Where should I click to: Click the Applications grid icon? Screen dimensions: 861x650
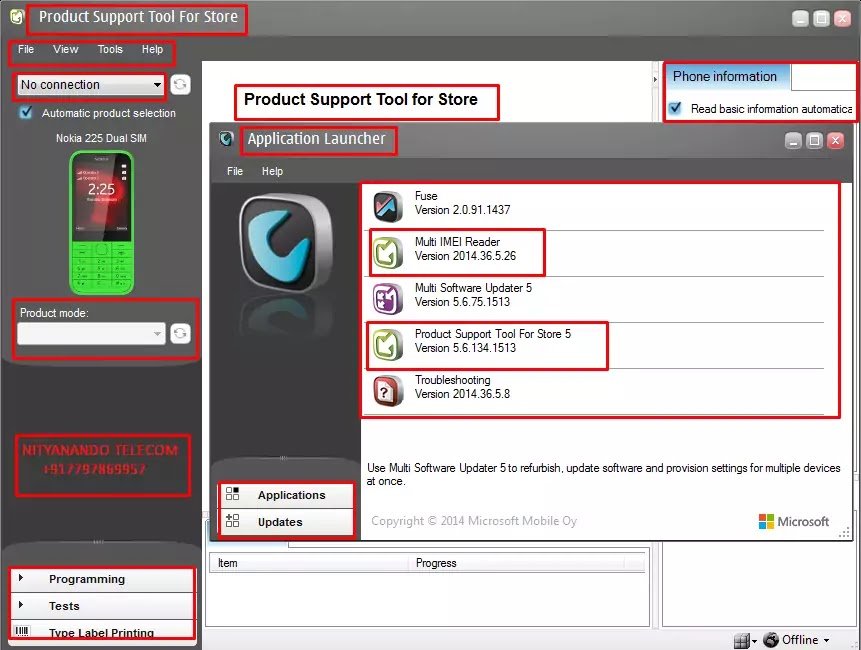click(232, 494)
